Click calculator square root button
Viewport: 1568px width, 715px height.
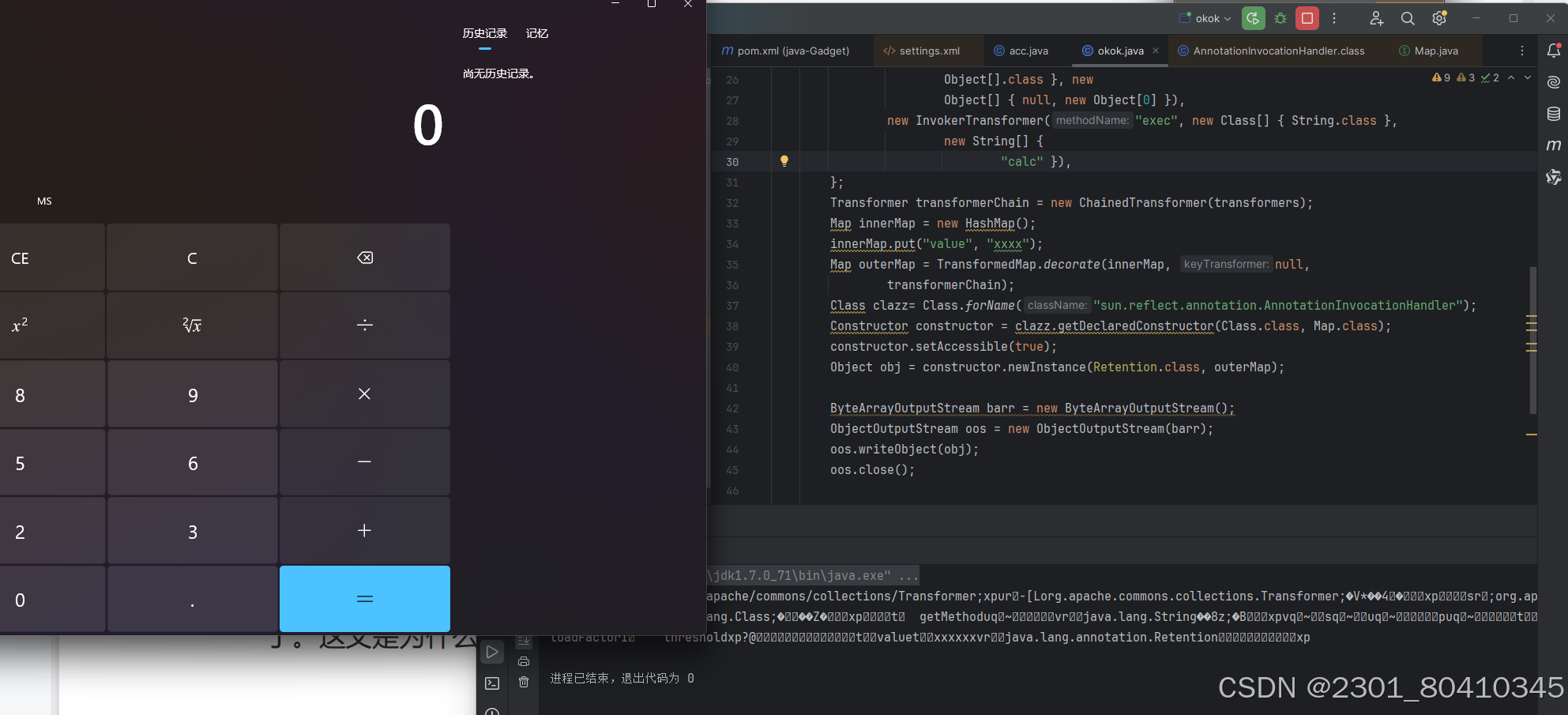point(193,326)
